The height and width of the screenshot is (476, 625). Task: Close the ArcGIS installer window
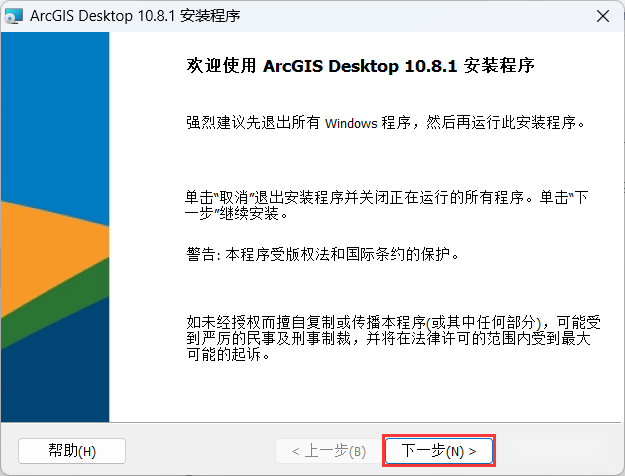602,16
